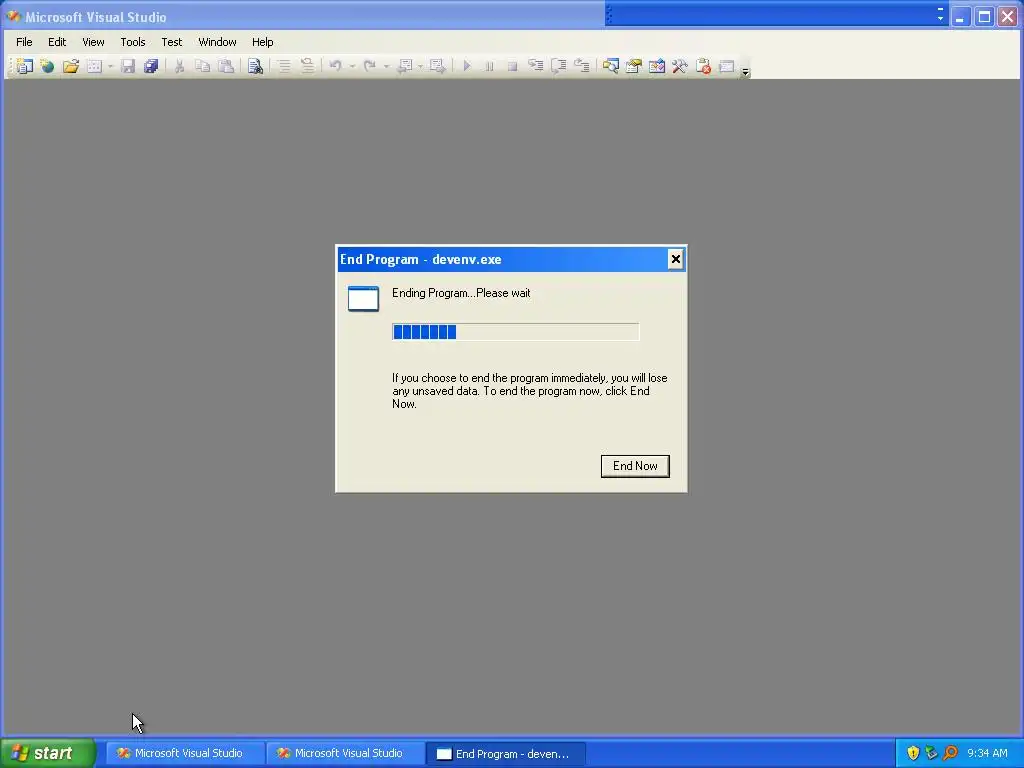Viewport: 1024px width, 768px height.
Task: Click the Copy icon in toolbar
Action: coord(203,66)
